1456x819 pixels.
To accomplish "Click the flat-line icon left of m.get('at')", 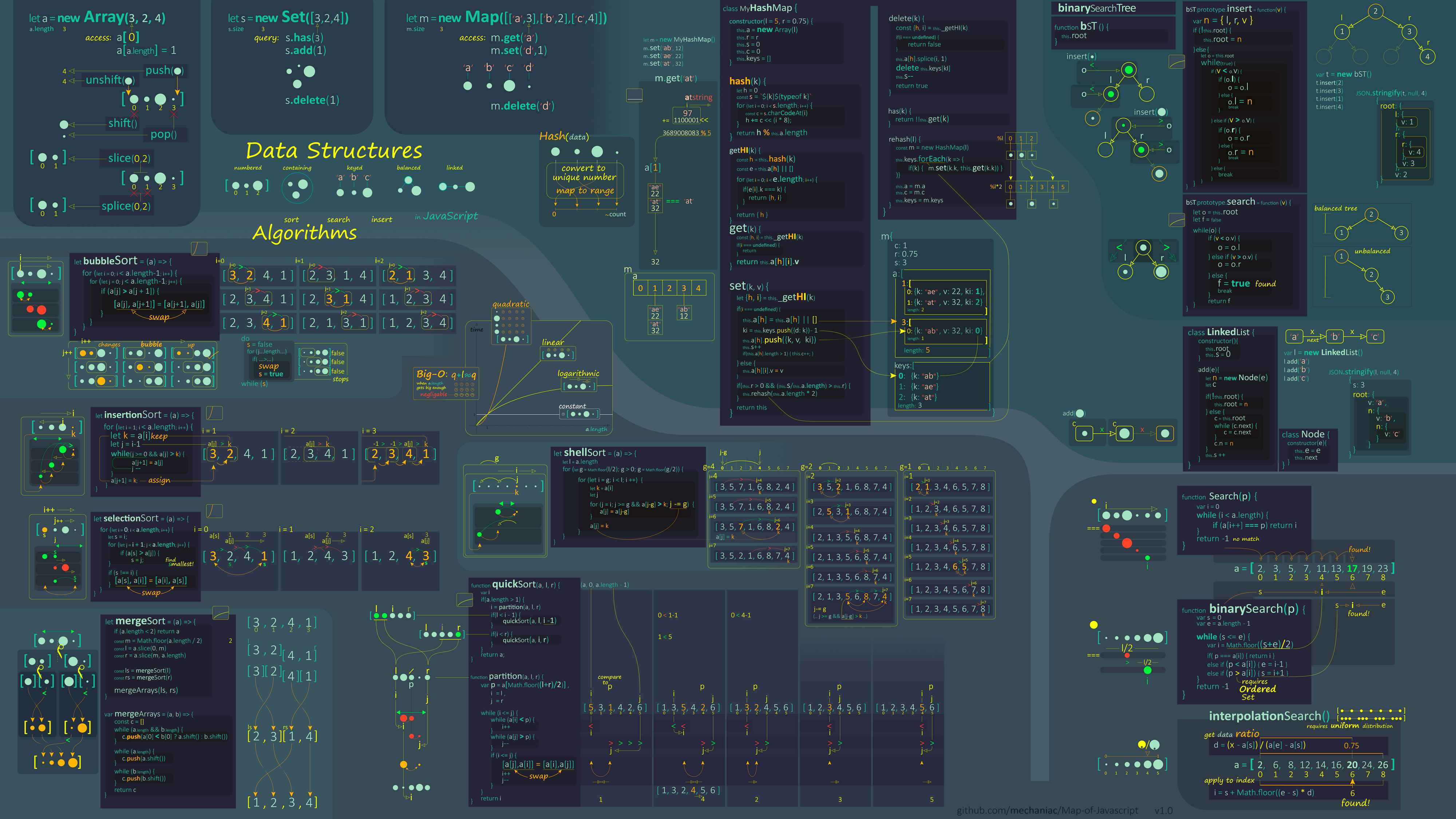I will pyautogui.click(x=634, y=95).
